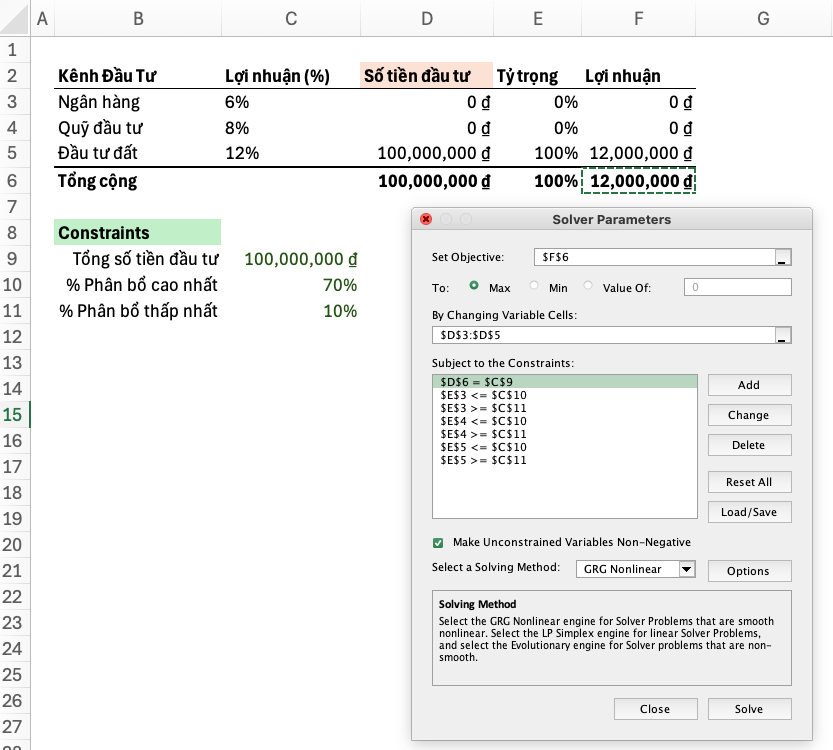Click the Value Of input field
Screen dimensions: 833x750
[737, 287]
